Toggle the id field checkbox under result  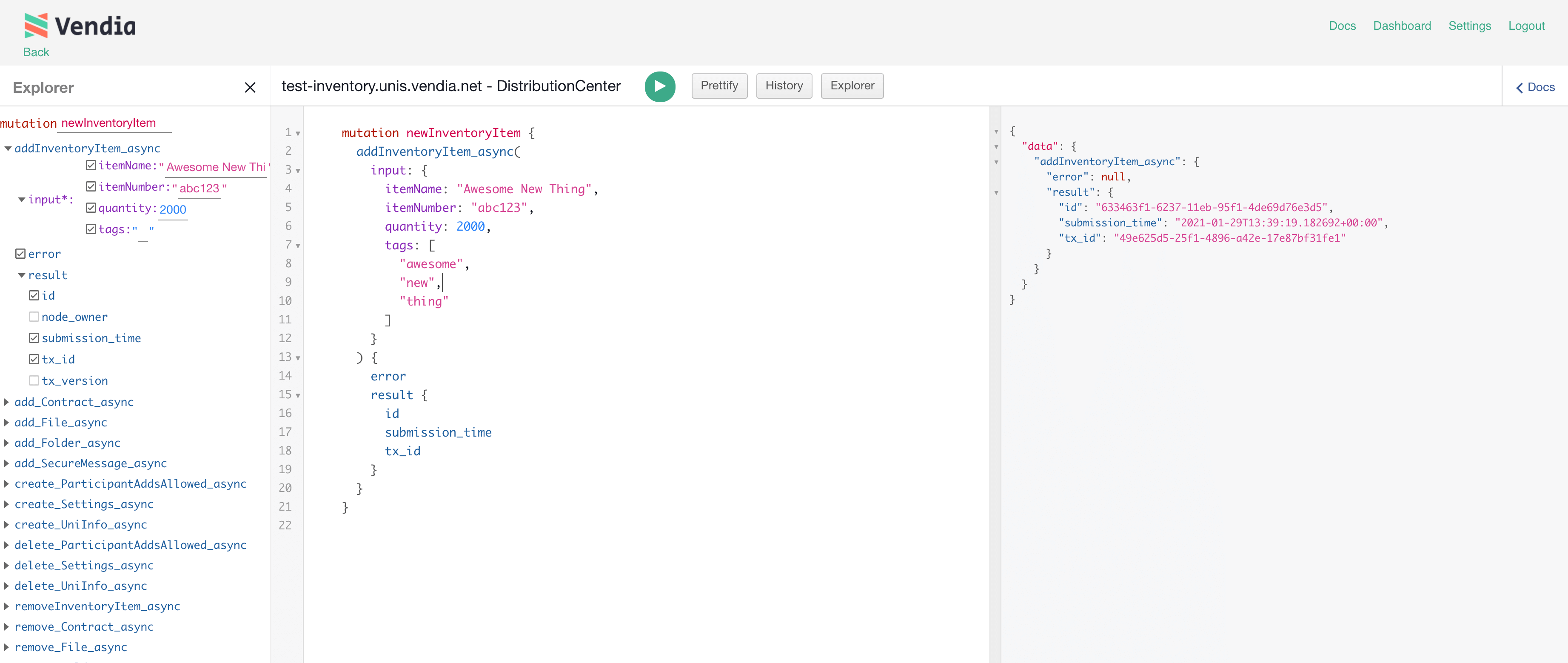pos(34,295)
